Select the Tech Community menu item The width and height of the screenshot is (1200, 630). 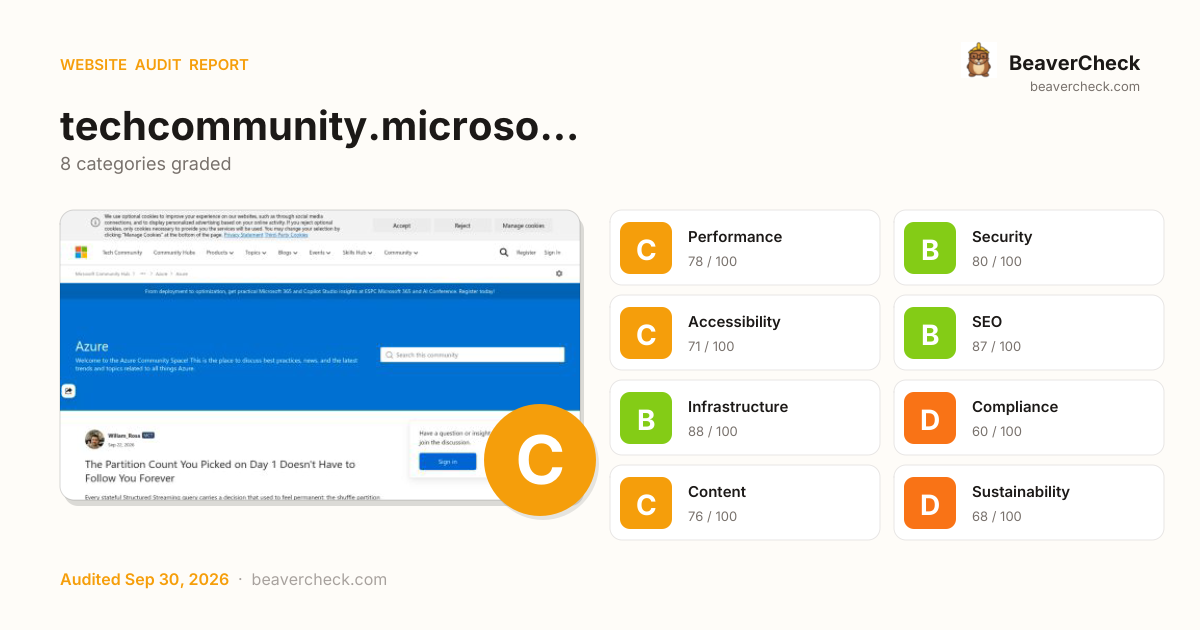click(122, 253)
